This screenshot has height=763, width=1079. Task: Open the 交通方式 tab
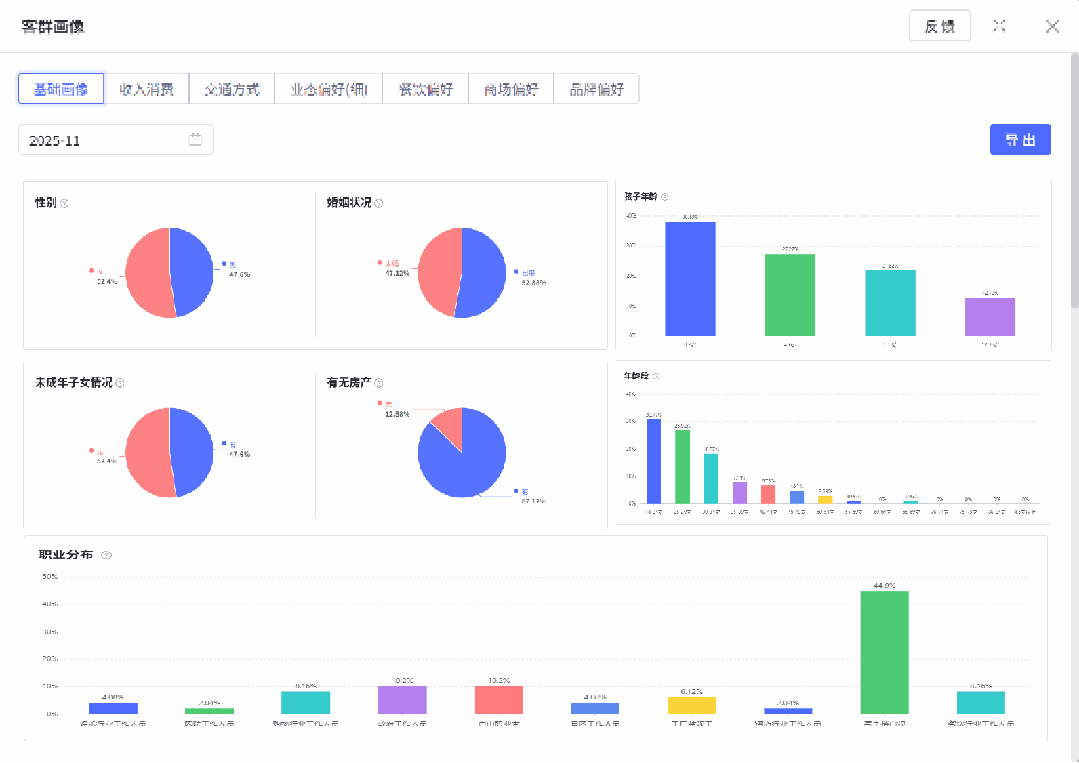click(x=232, y=89)
